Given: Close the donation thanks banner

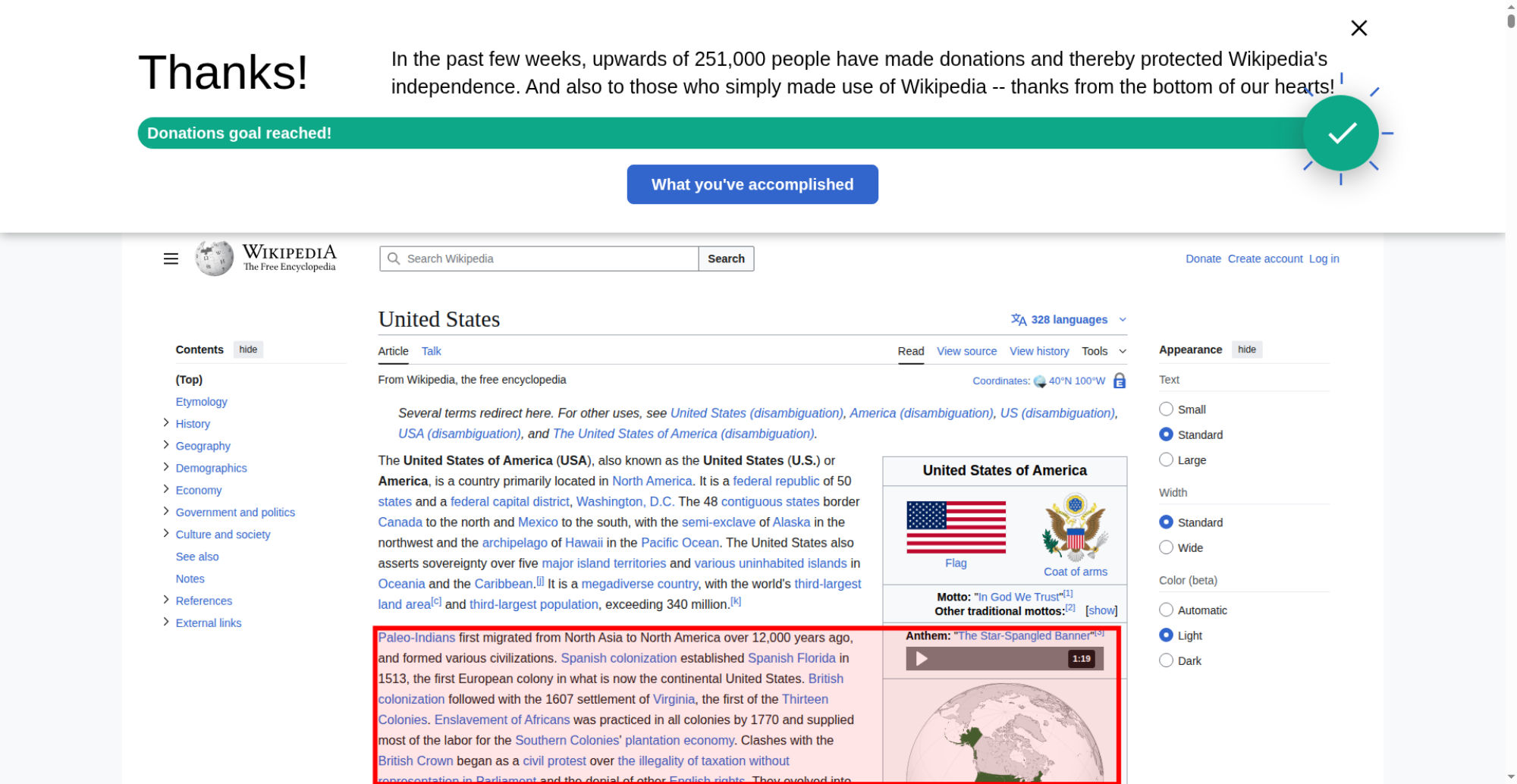Looking at the screenshot, I should pos(1358,28).
